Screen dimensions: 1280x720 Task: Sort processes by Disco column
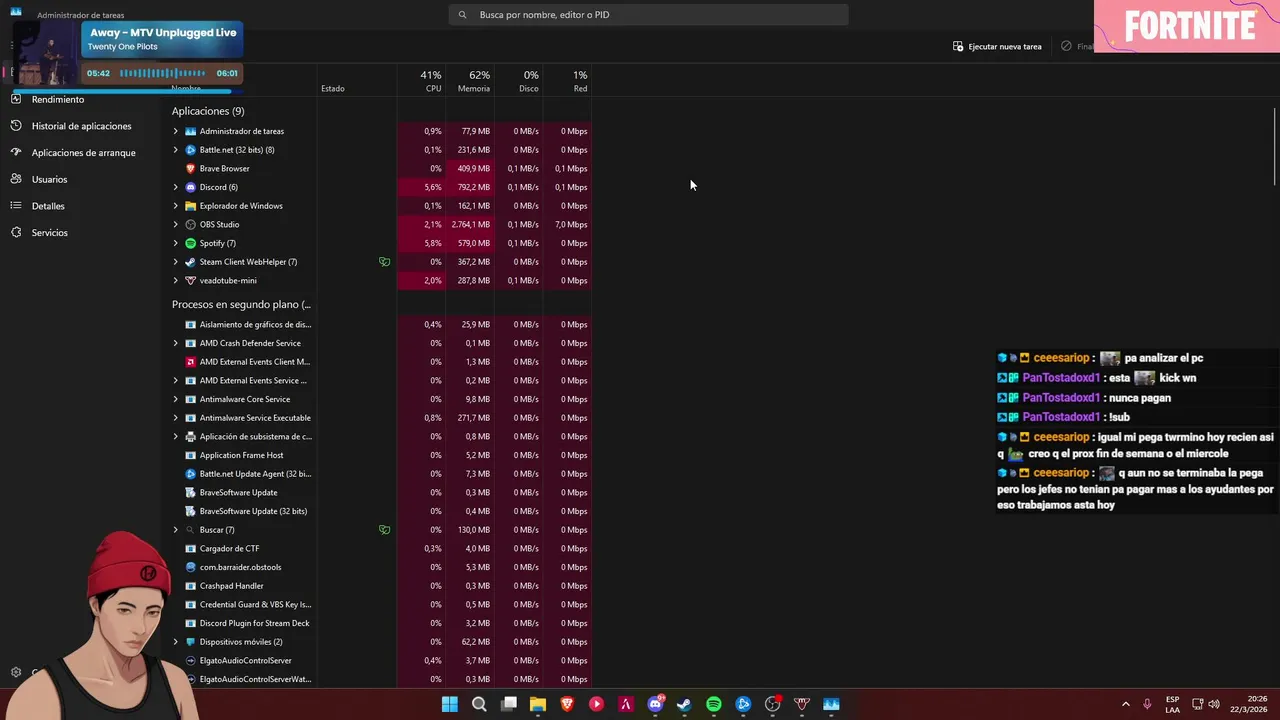(x=519, y=81)
